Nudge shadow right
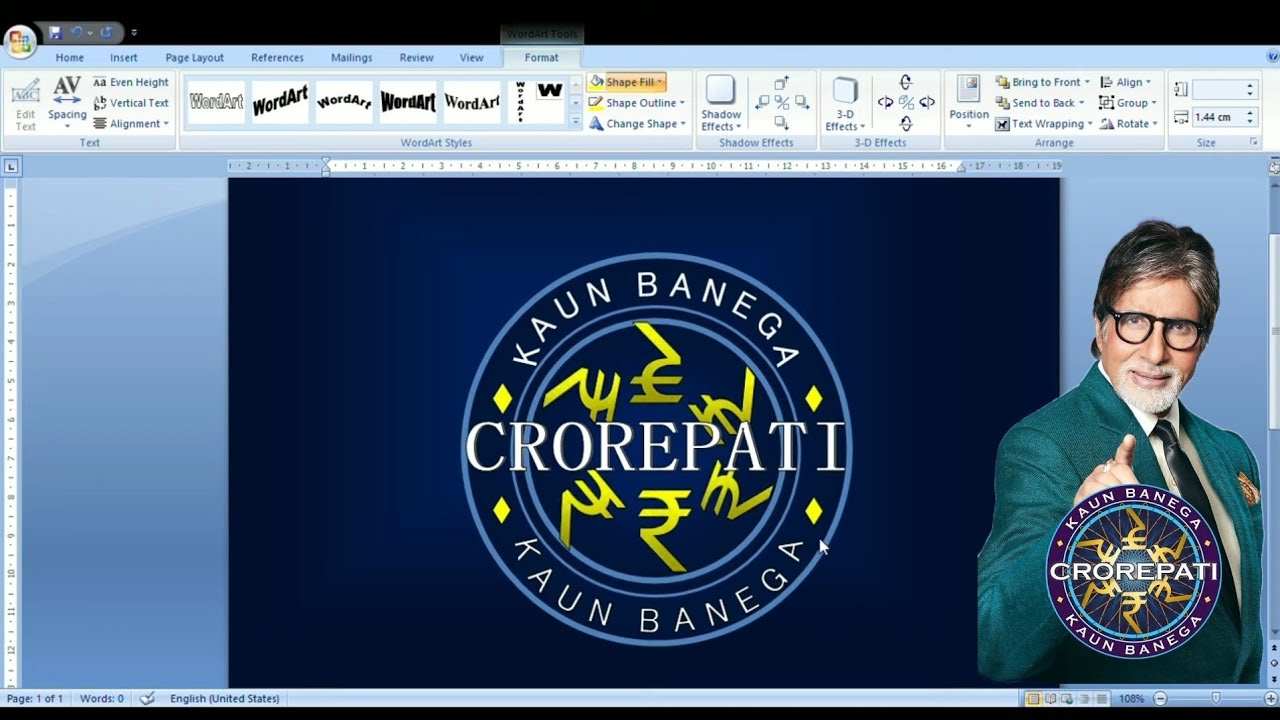 click(x=802, y=103)
